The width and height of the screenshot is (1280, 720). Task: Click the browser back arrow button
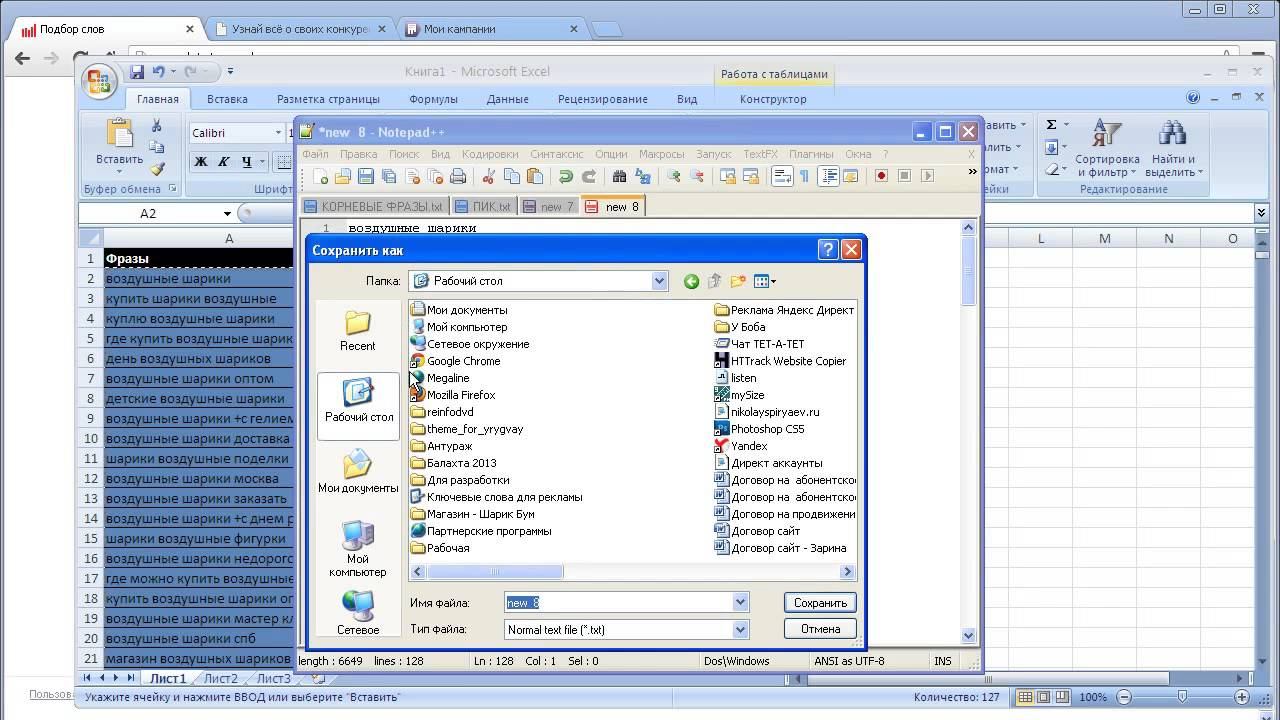point(22,59)
